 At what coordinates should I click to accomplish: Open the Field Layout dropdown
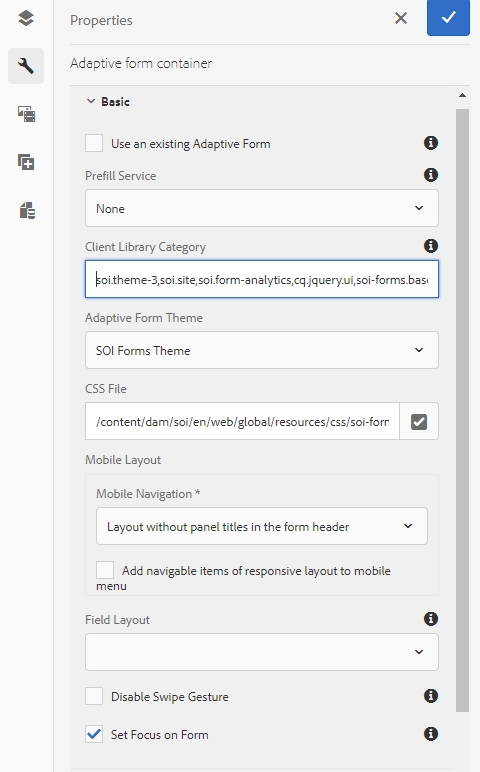click(262, 652)
